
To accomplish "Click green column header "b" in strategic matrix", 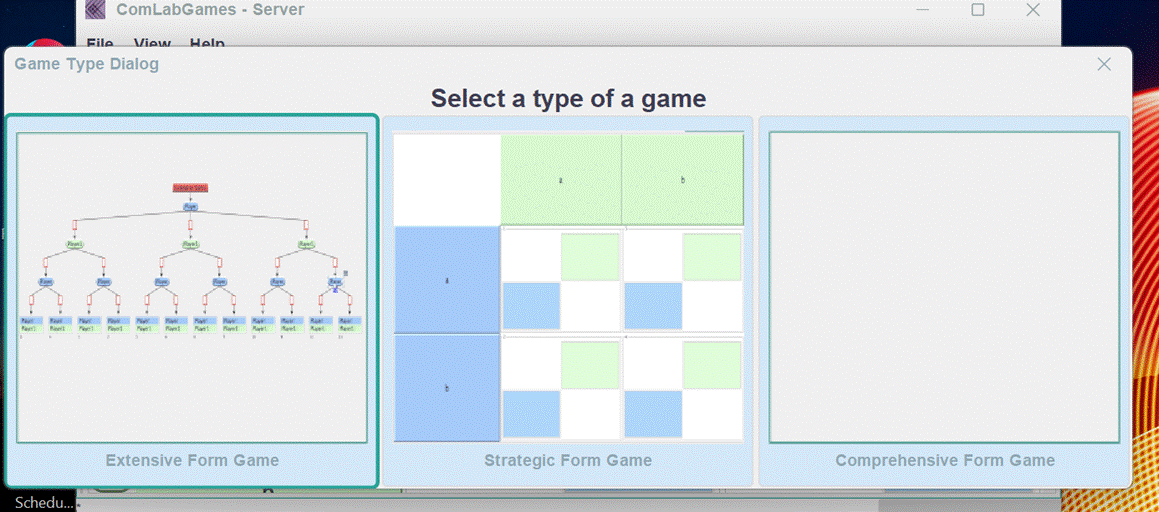I will pos(683,180).
